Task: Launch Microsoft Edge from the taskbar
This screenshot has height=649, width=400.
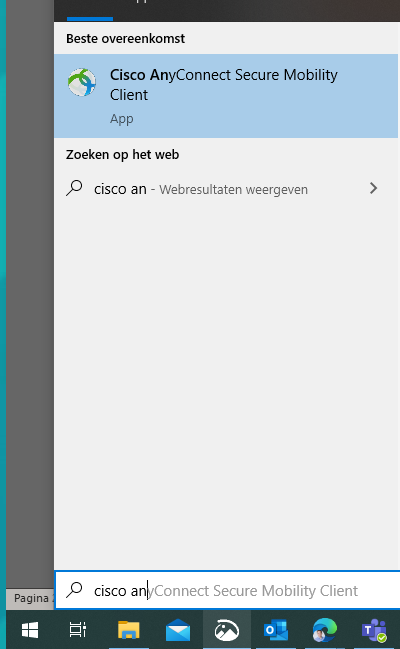Action: pos(325,630)
